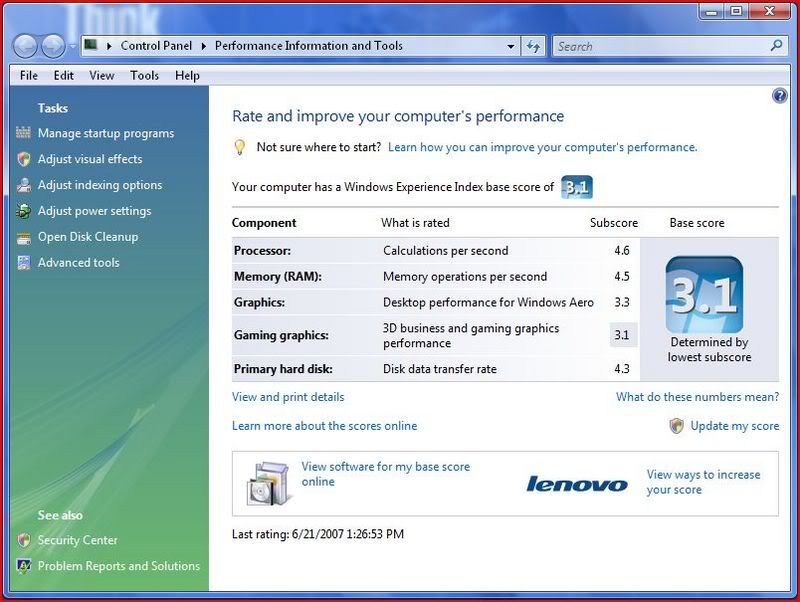Click the software box and disc icon
800x602 pixels.
(270, 483)
